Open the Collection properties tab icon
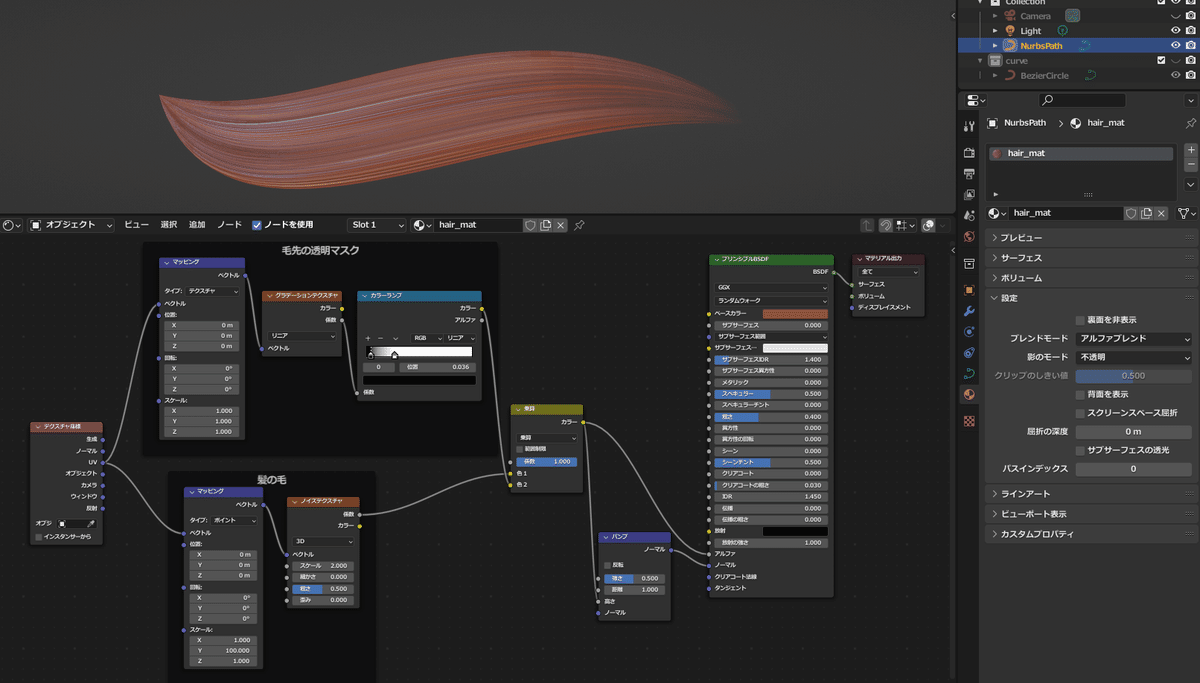 [968, 264]
